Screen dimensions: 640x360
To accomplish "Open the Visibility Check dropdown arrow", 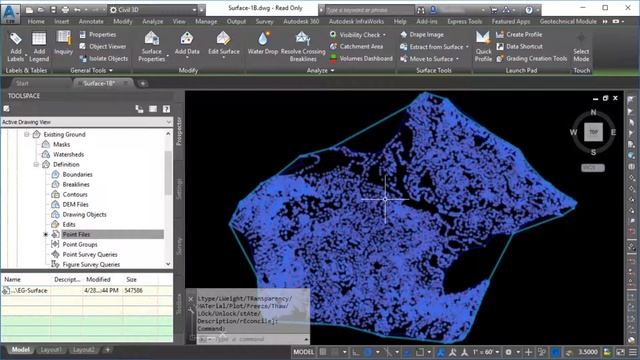I will pyautogui.click(x=384, y=35).
